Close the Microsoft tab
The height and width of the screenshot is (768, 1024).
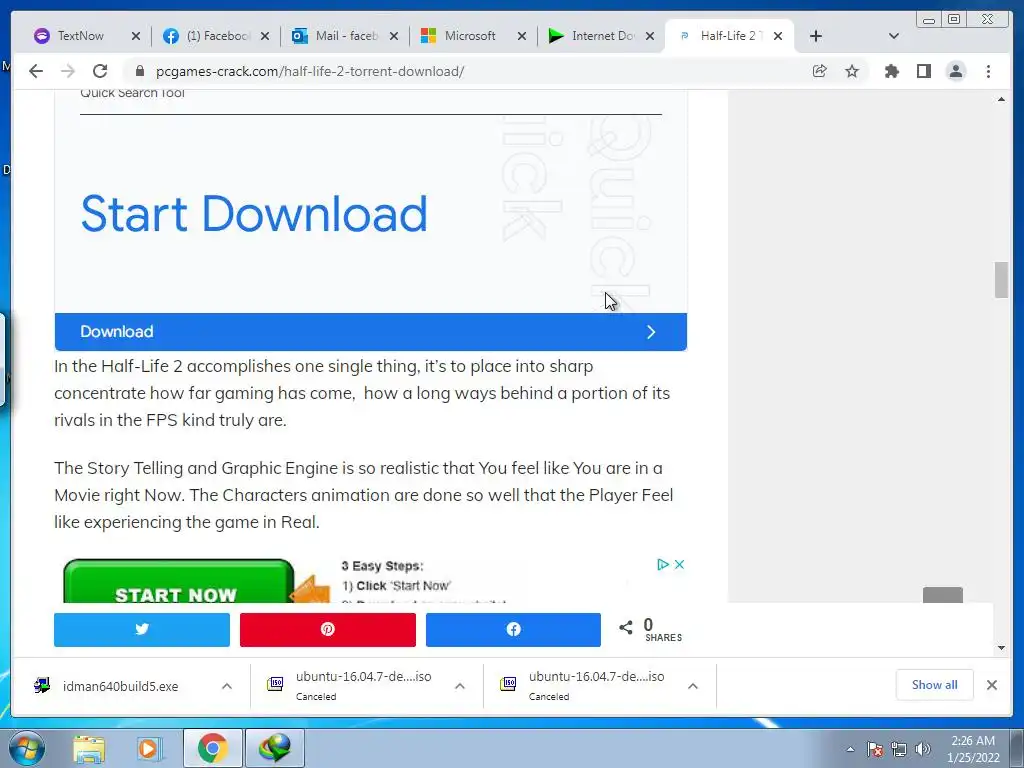tap(522, 36)
